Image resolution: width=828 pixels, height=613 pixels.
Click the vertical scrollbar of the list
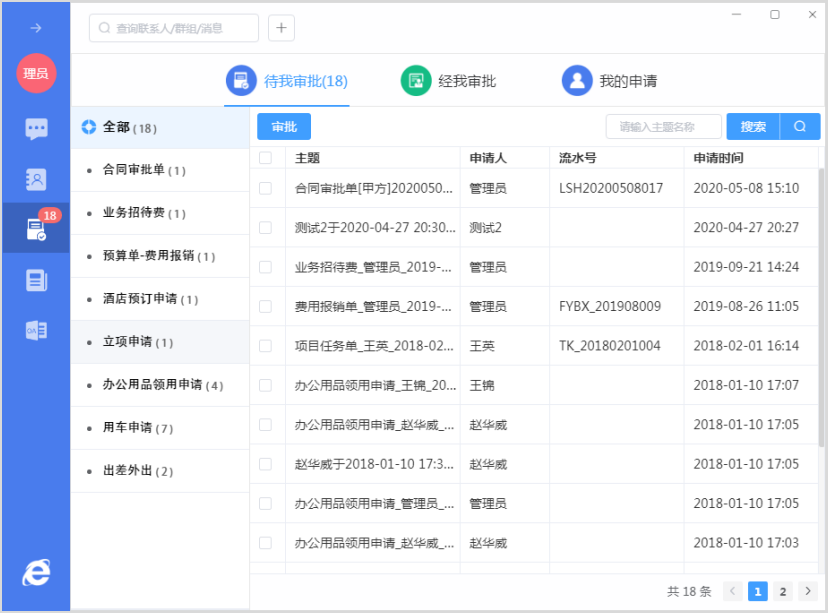tap(822, 300)
